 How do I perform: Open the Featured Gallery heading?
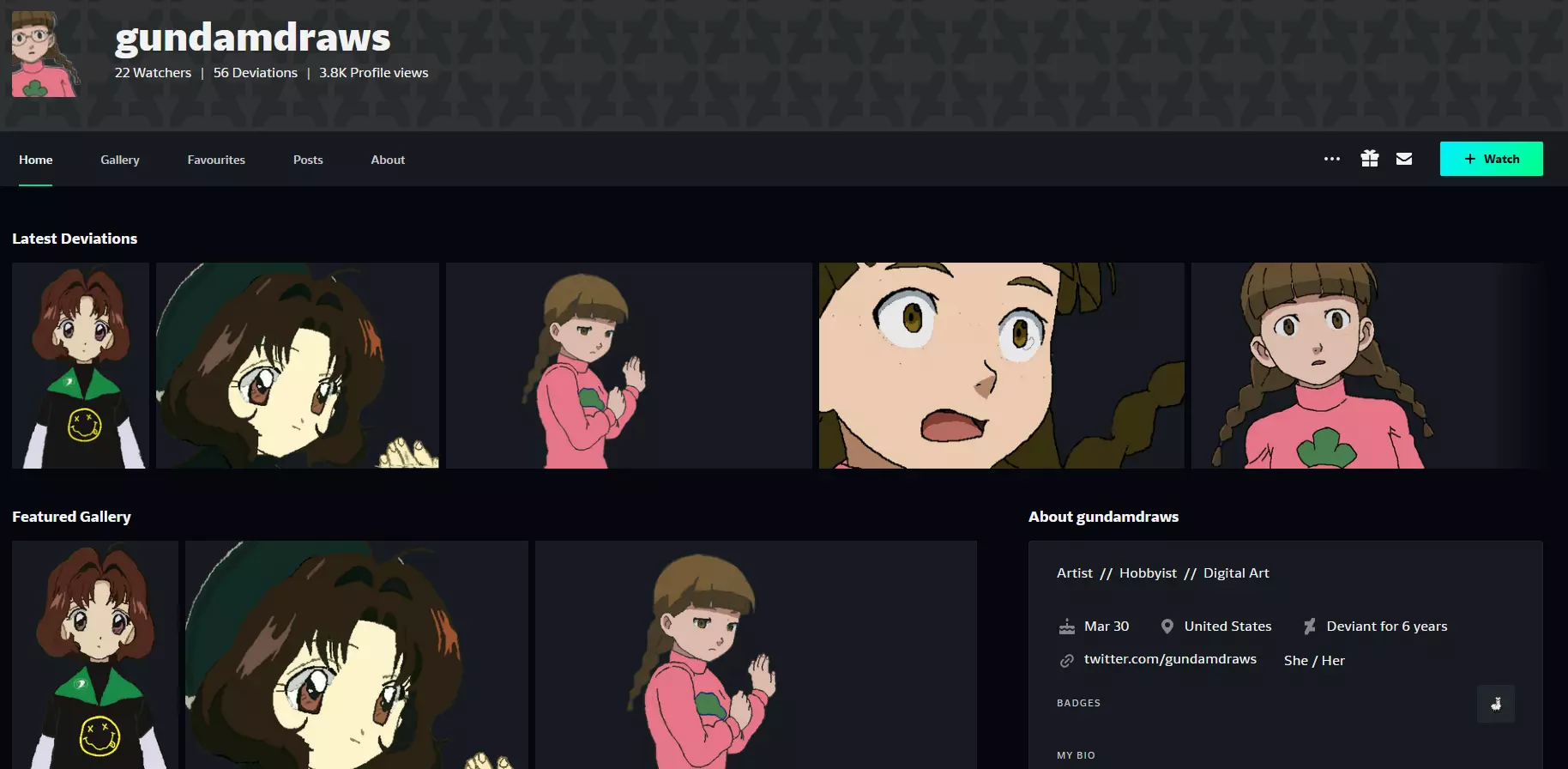pos(71,517)
